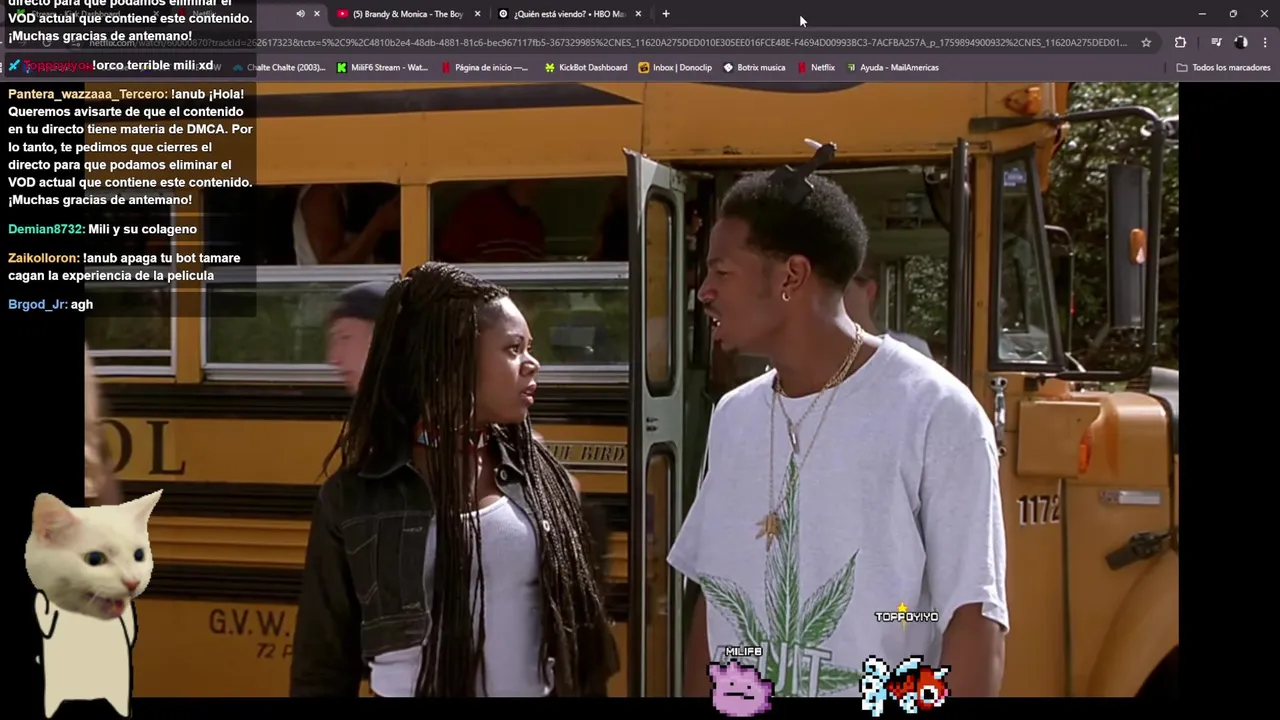This screenshot has height=720, width=1280.
Task: Close the Brandy & Monica tab
Action: click(477, 14)
